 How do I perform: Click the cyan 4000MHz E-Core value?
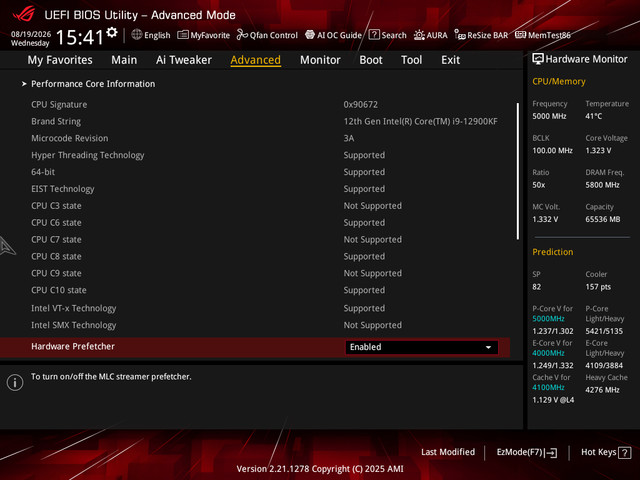[x=548, y=353]
